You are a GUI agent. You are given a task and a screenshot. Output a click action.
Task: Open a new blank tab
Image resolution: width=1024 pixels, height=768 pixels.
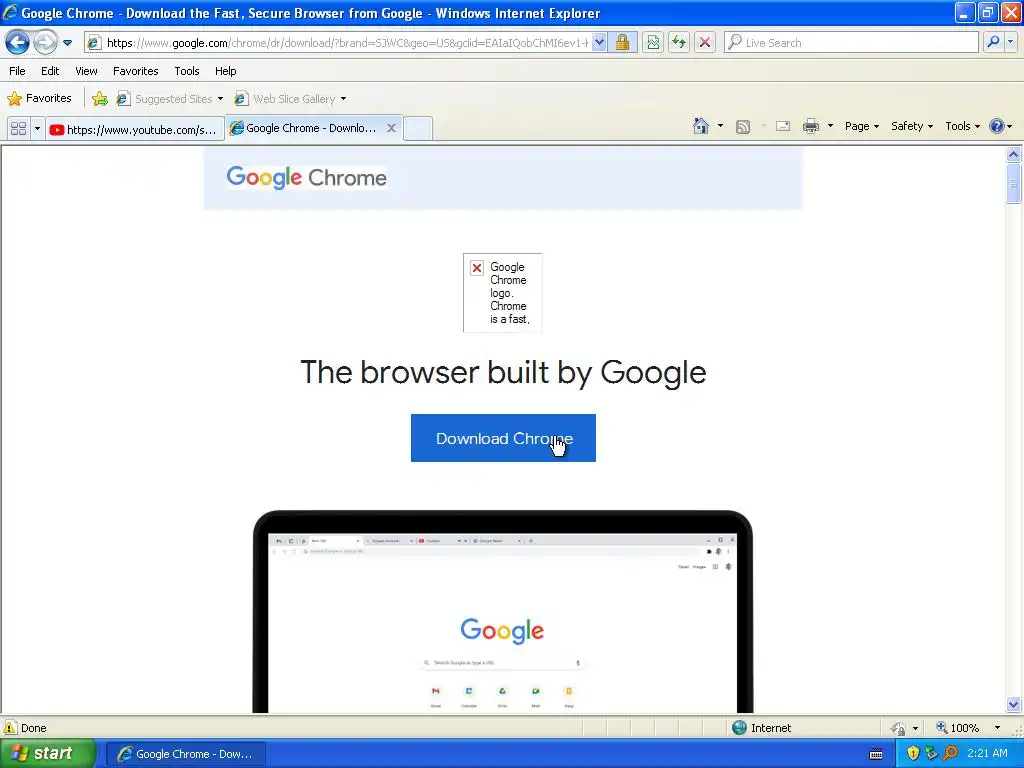418,129
